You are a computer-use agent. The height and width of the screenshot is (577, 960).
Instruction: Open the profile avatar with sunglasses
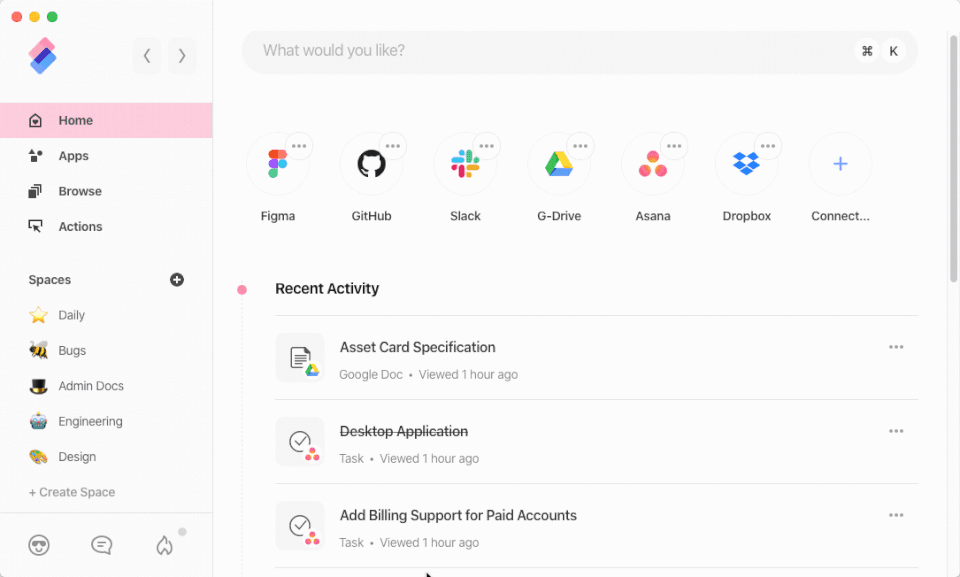pyautogui.click(x=39, y=545)
